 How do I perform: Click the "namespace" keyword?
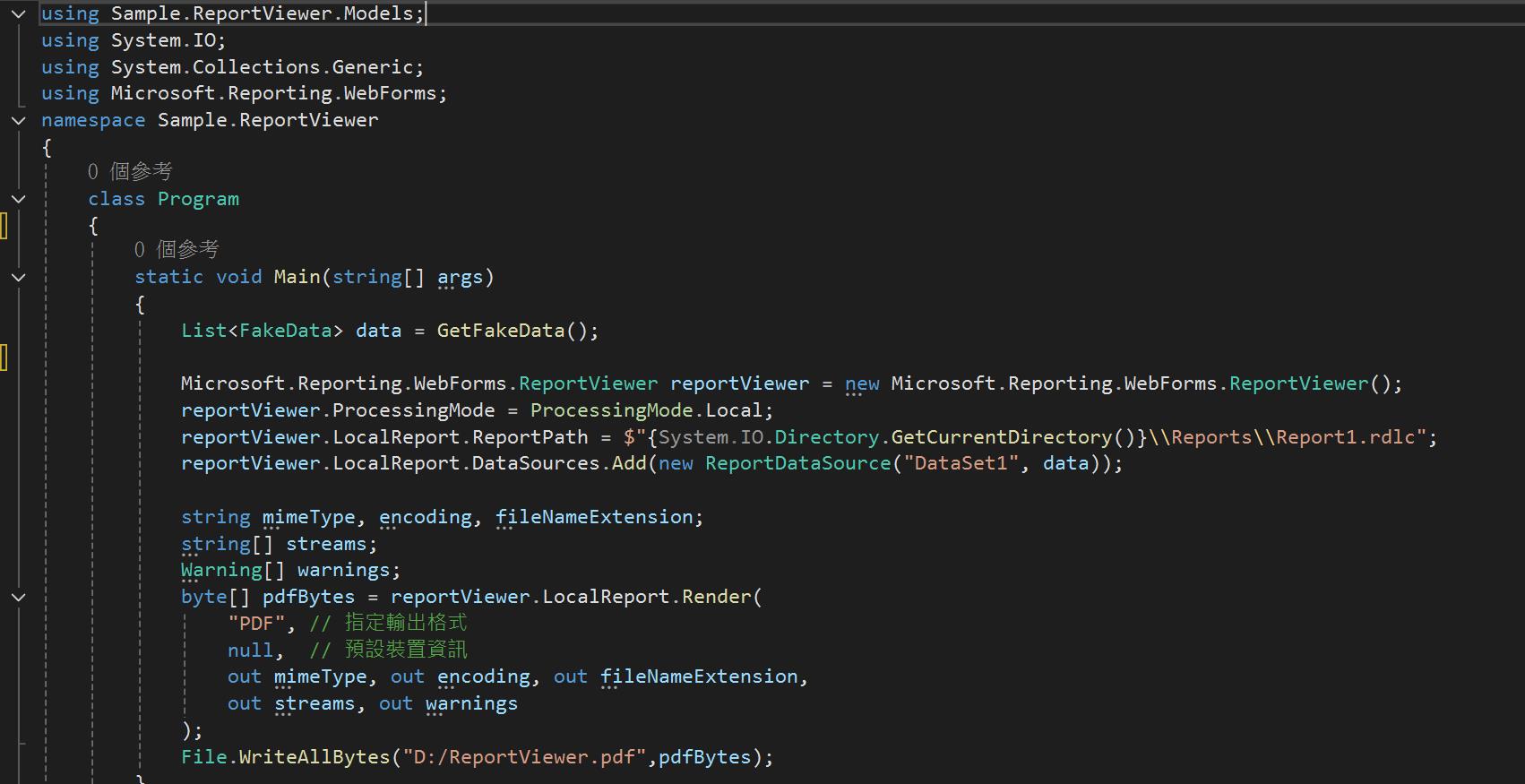click(93, 120)
